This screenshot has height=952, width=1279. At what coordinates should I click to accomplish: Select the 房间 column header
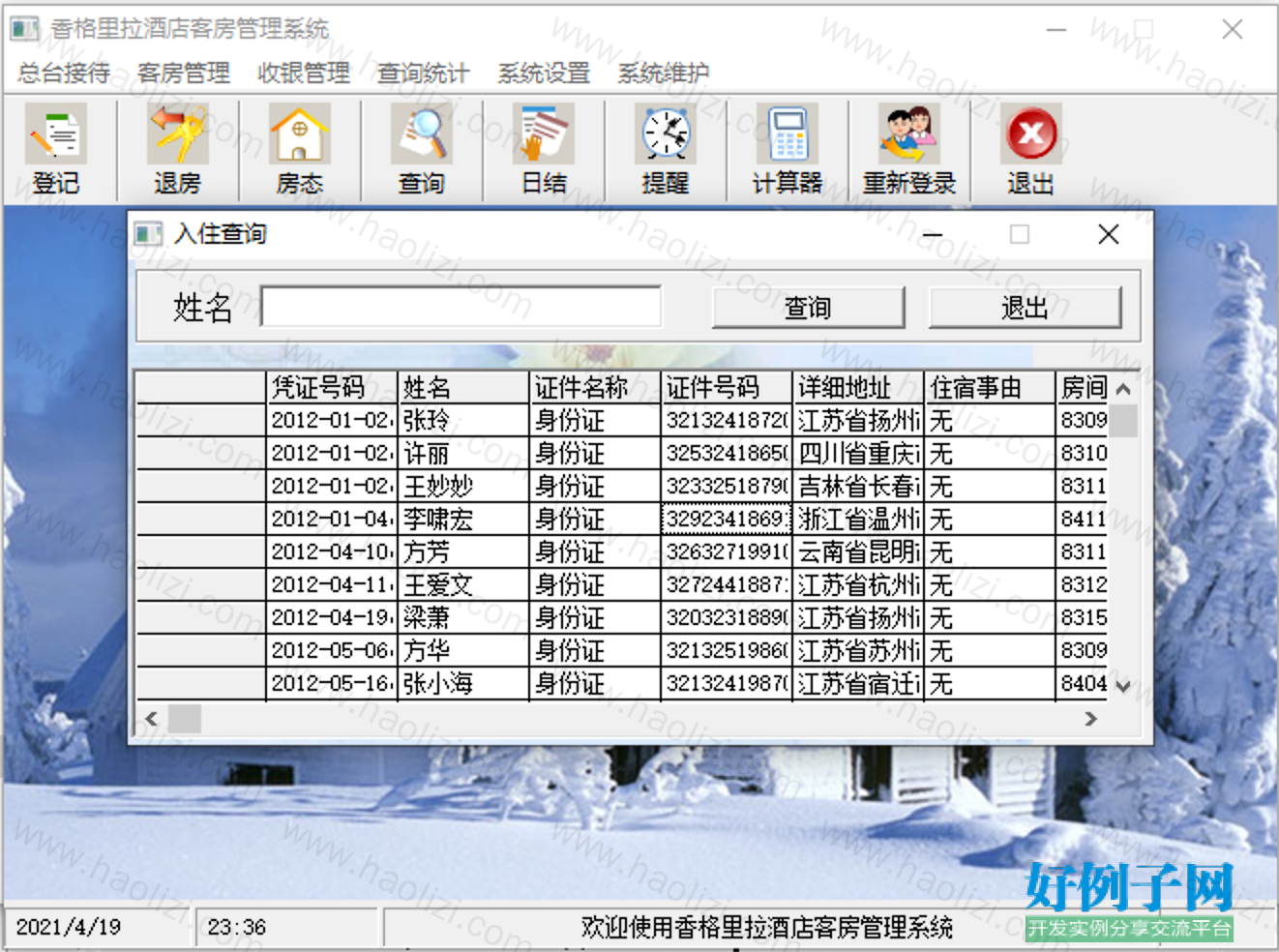[1083, 388]
